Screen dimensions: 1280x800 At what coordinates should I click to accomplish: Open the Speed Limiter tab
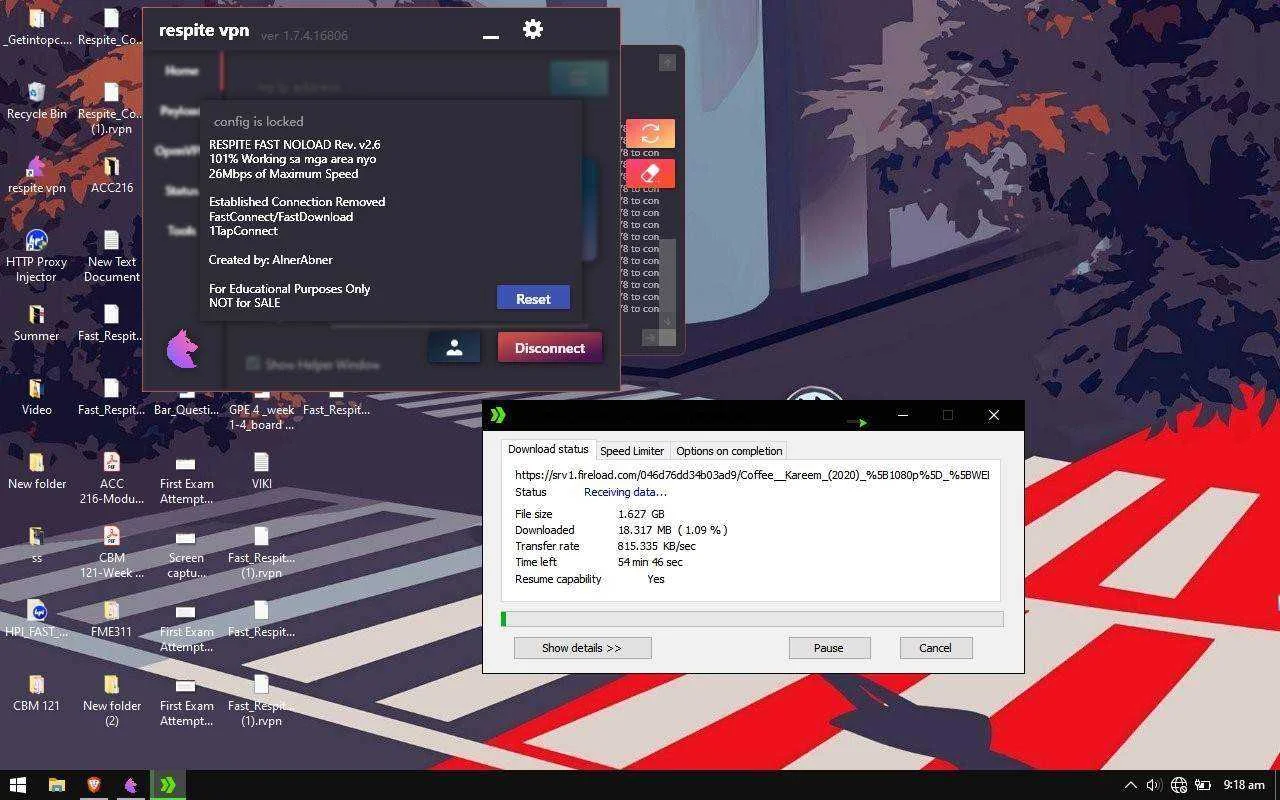632,451
